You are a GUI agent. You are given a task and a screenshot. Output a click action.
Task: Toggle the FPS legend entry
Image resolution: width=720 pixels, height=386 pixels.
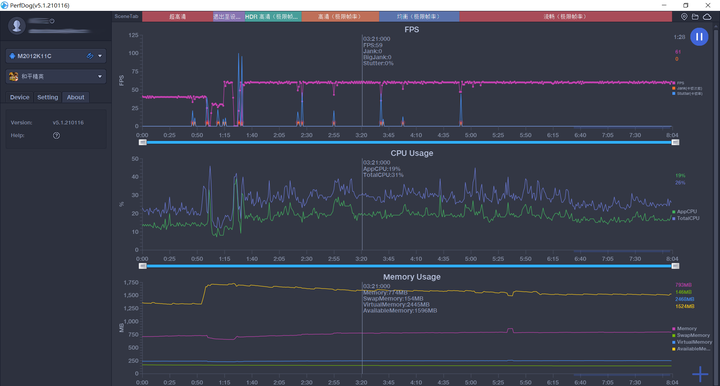click(x=678, y=83)
